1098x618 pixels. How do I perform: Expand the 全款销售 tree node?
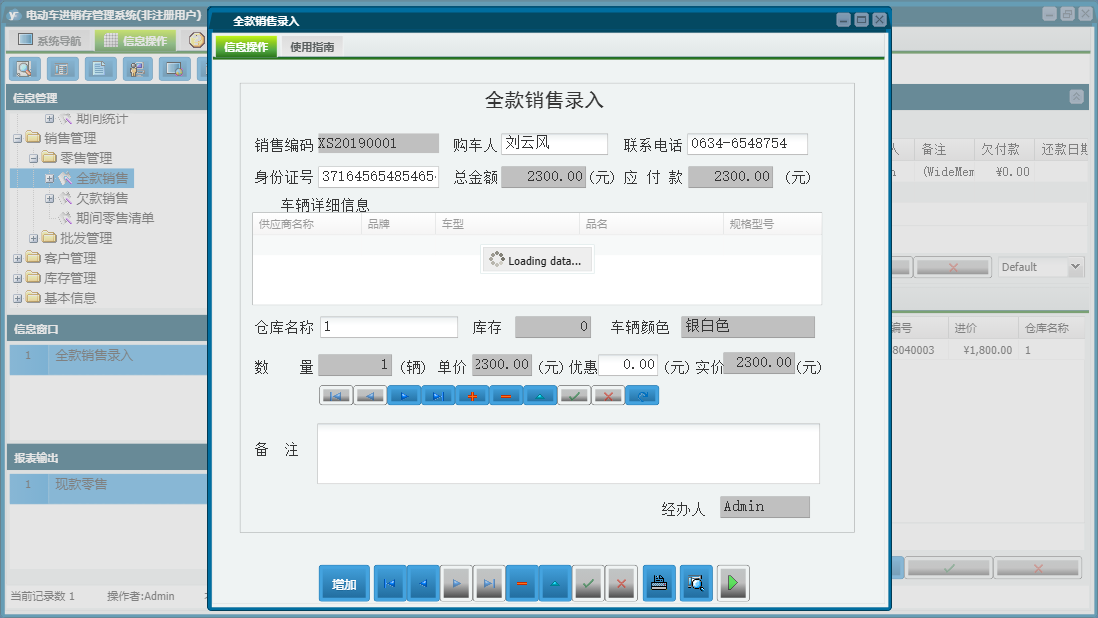click(x=49, y=178)
